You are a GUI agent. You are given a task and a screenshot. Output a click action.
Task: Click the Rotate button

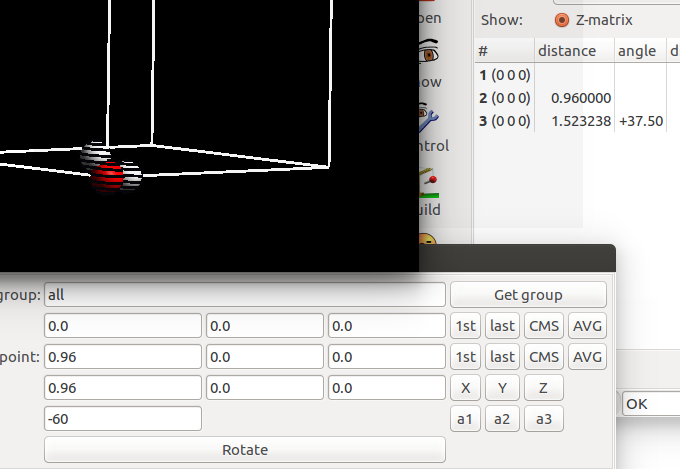point(245,450)
